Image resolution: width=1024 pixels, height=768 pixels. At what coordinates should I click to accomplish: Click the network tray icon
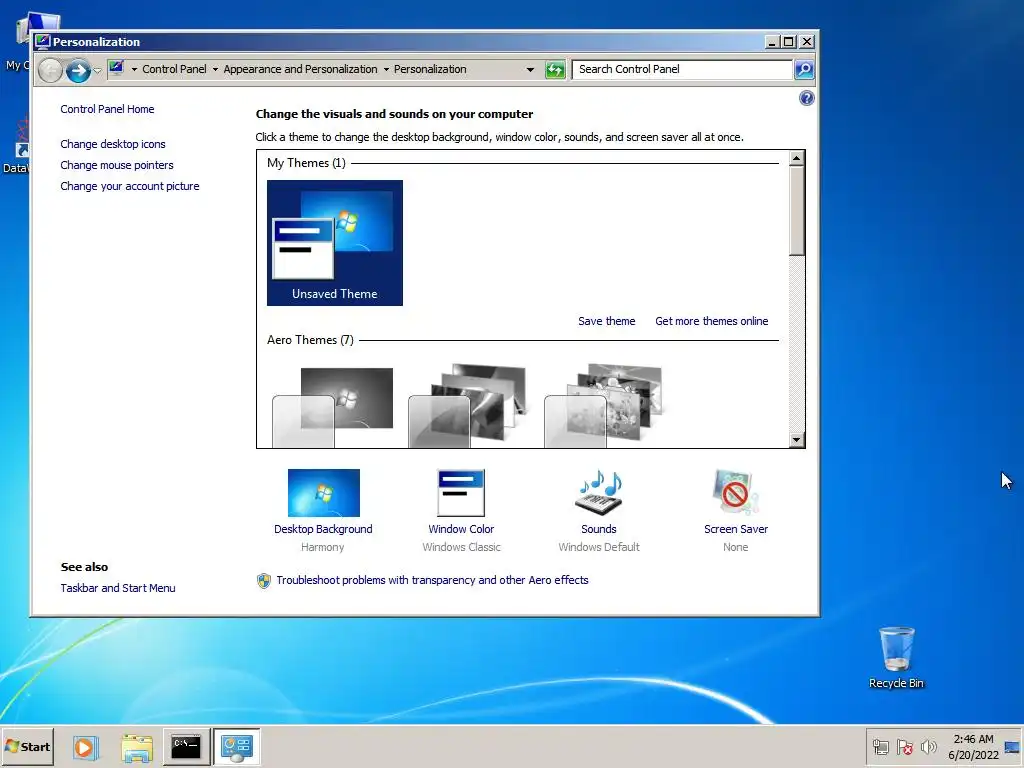881,747
